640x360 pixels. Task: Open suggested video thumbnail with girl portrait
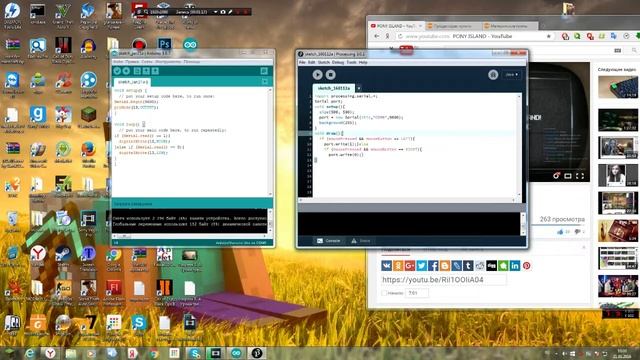[618, 175]
